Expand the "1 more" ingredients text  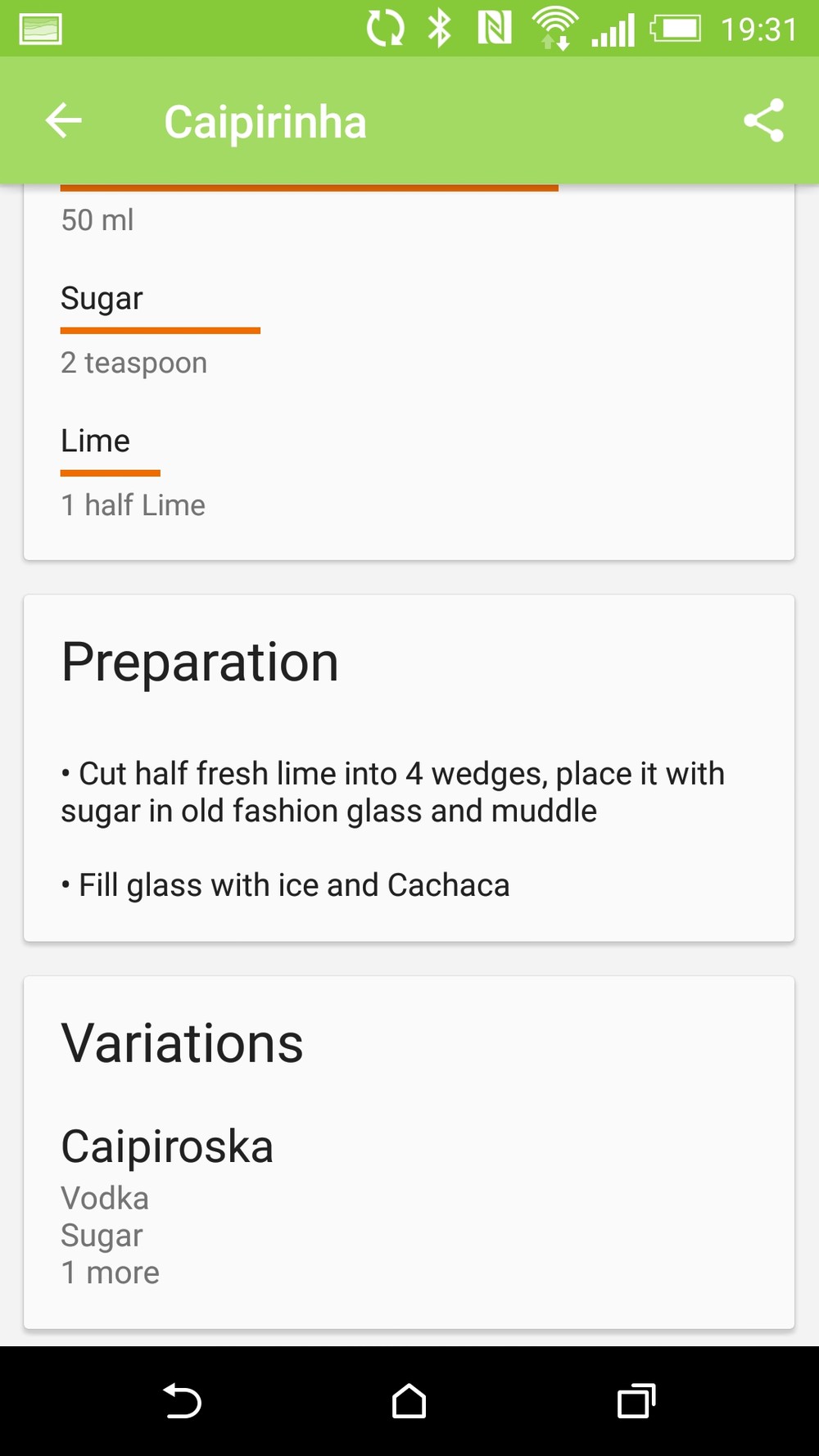tap(111, 1273)
